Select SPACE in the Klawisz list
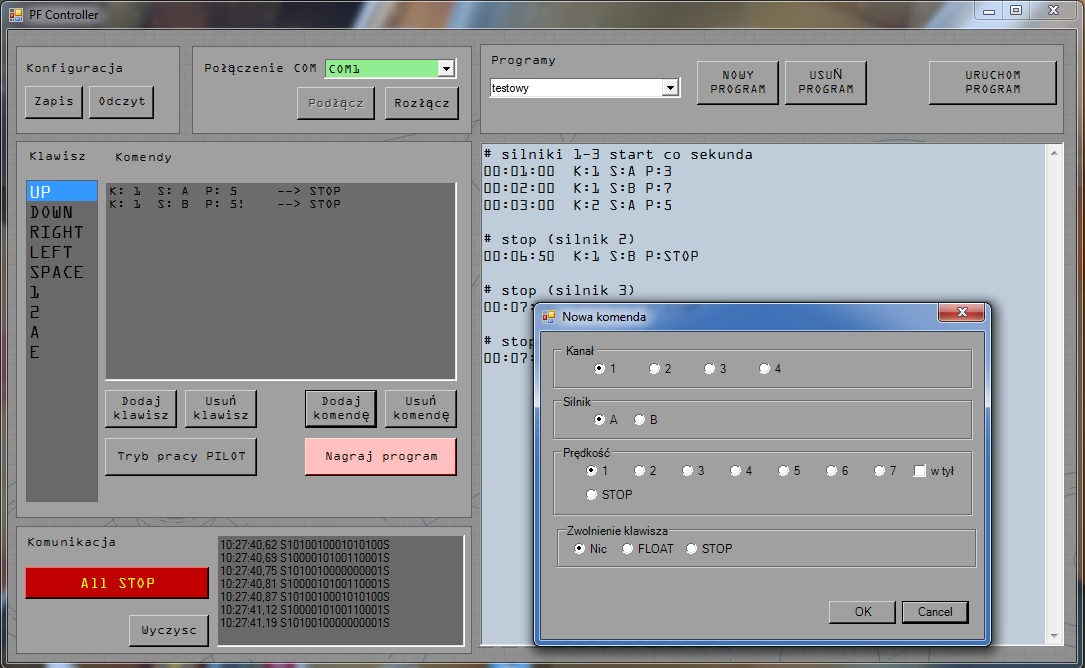 click(x=57, y=272)
